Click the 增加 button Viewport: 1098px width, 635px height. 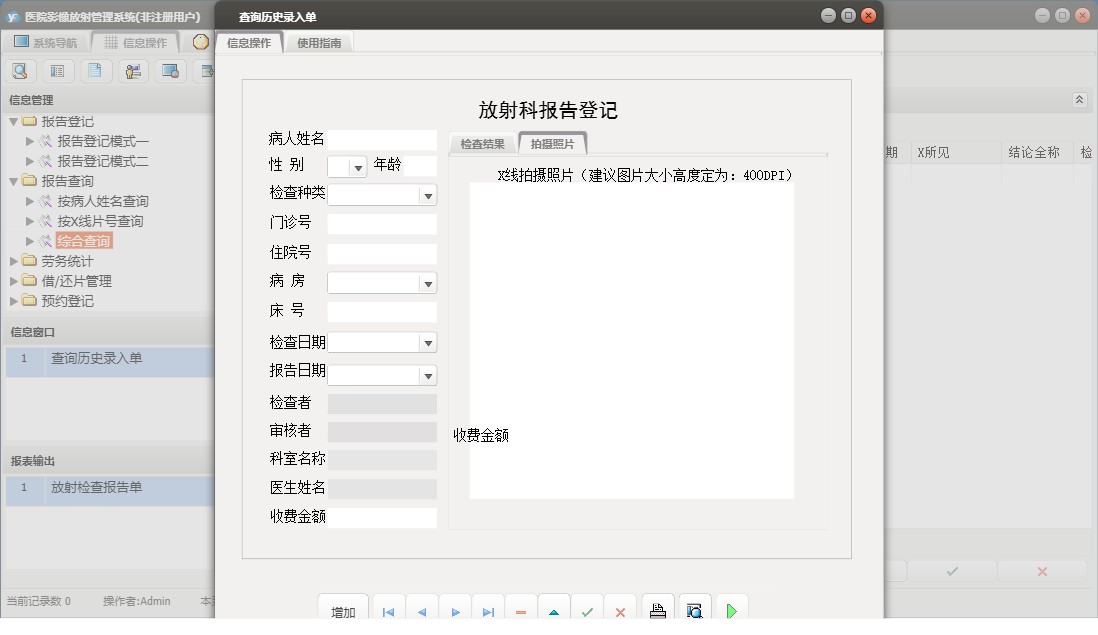343,611
